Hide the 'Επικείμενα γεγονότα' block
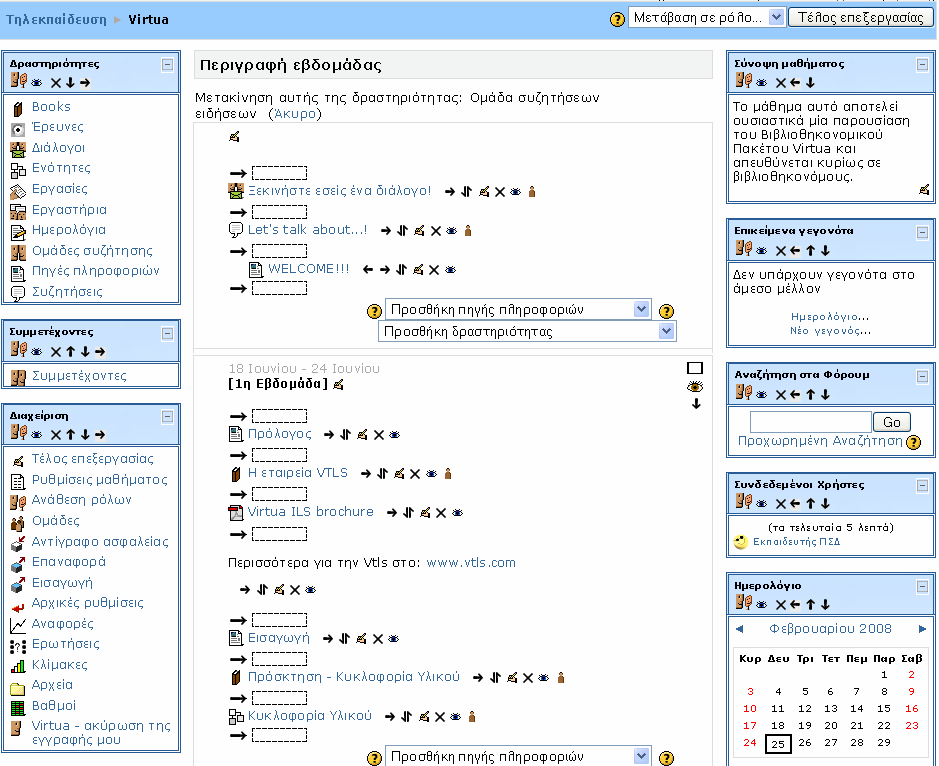Viewport: 939px width, 766px height. (x=762, y=250)
